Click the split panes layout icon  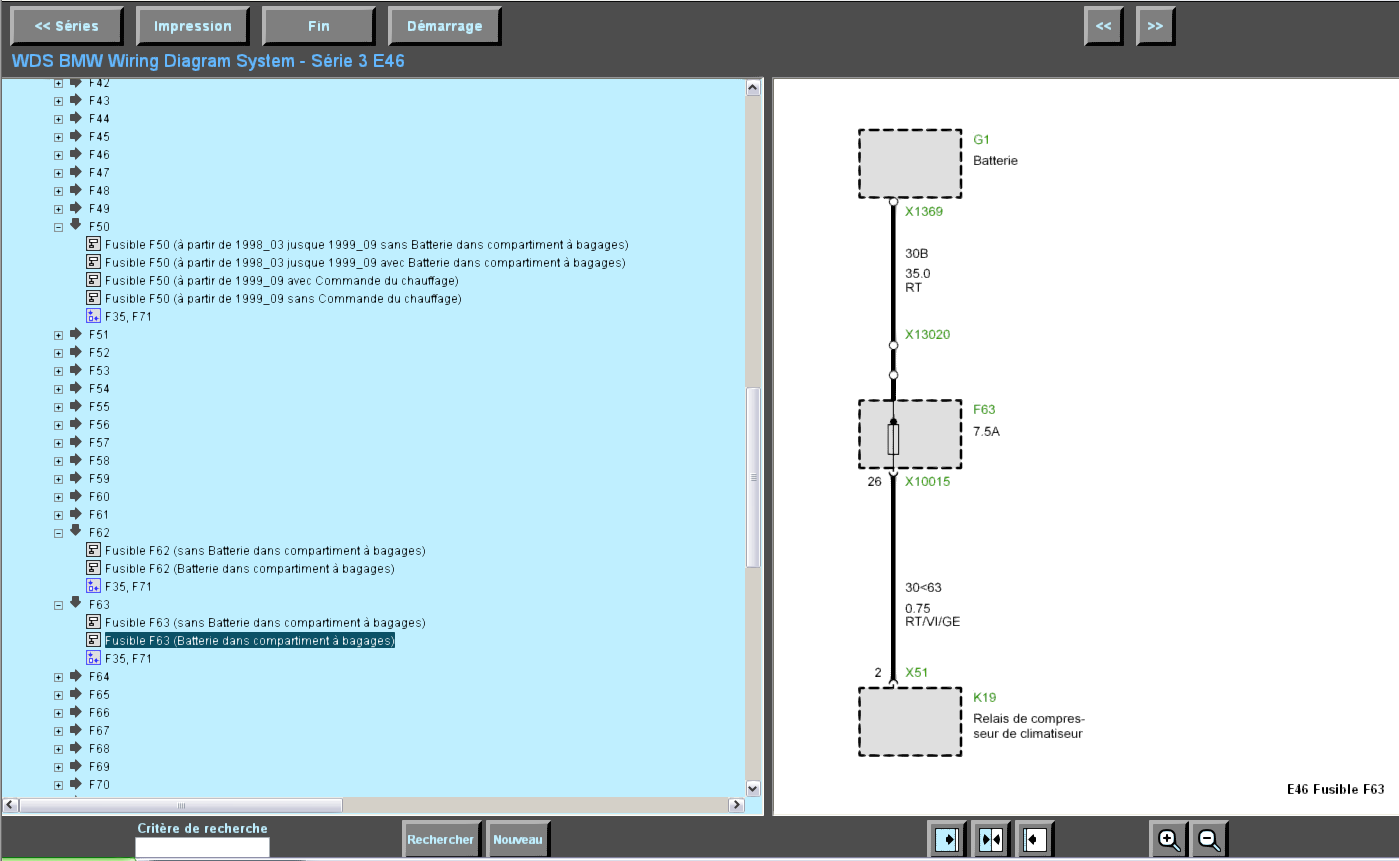coord(990,840)
